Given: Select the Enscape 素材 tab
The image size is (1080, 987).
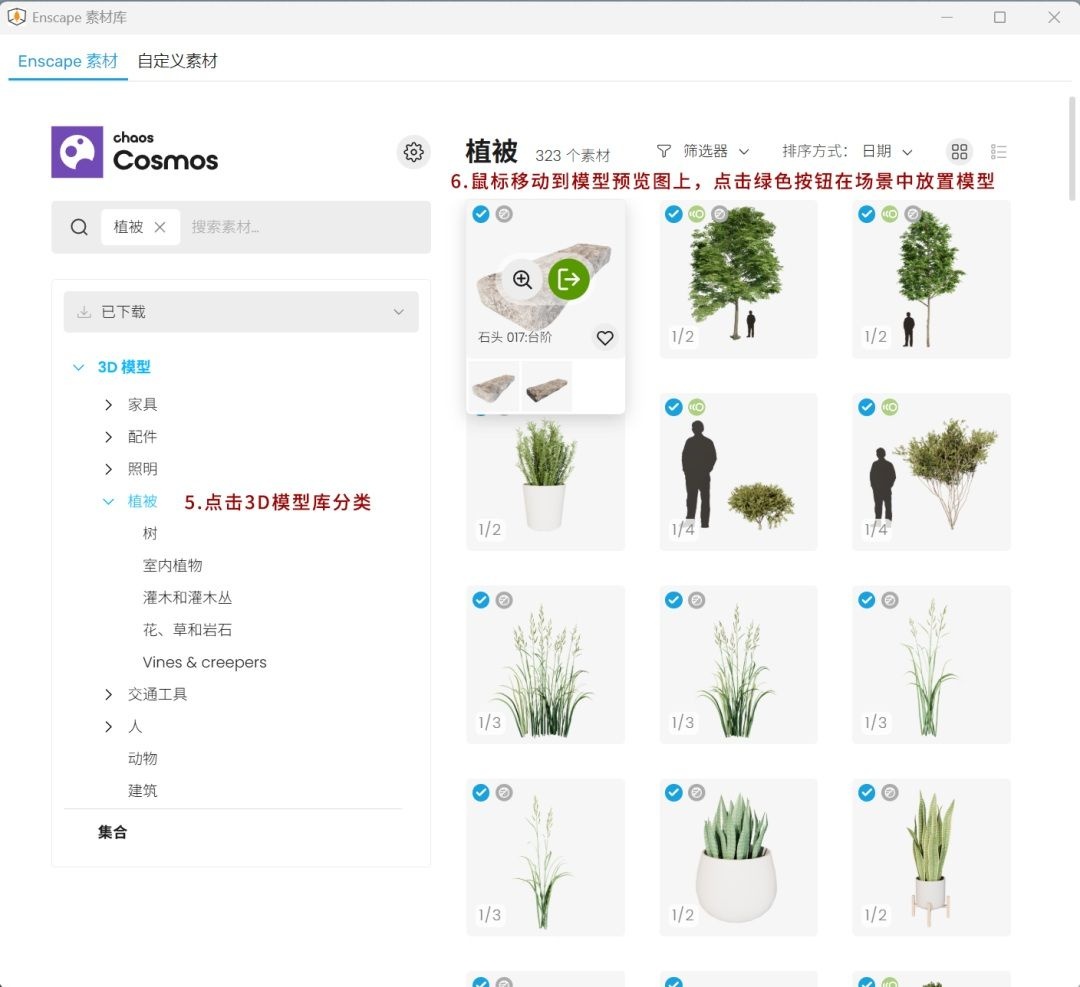Looking at the screenshot, I should 68,61.
